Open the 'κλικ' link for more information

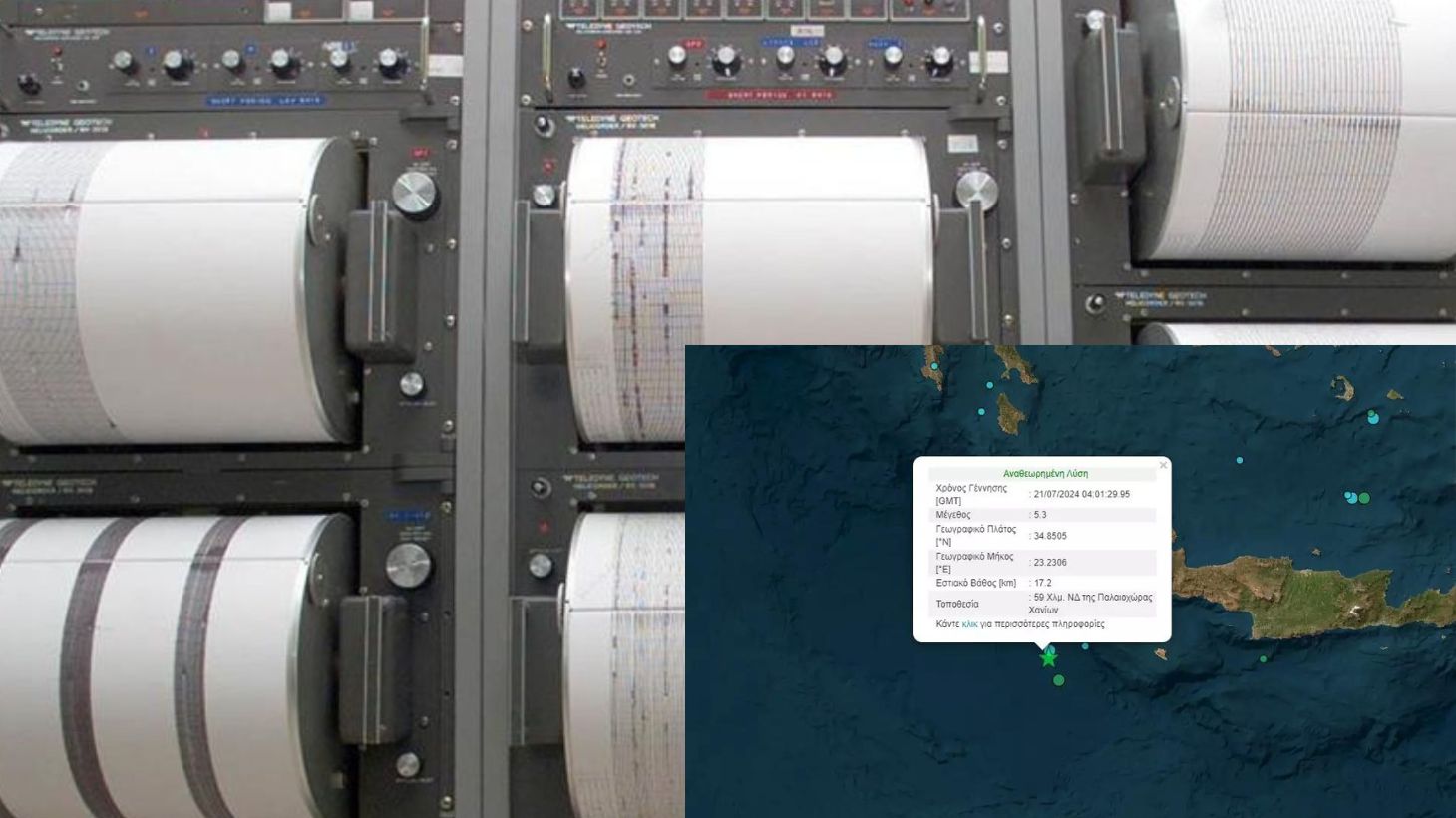[969, 624]
